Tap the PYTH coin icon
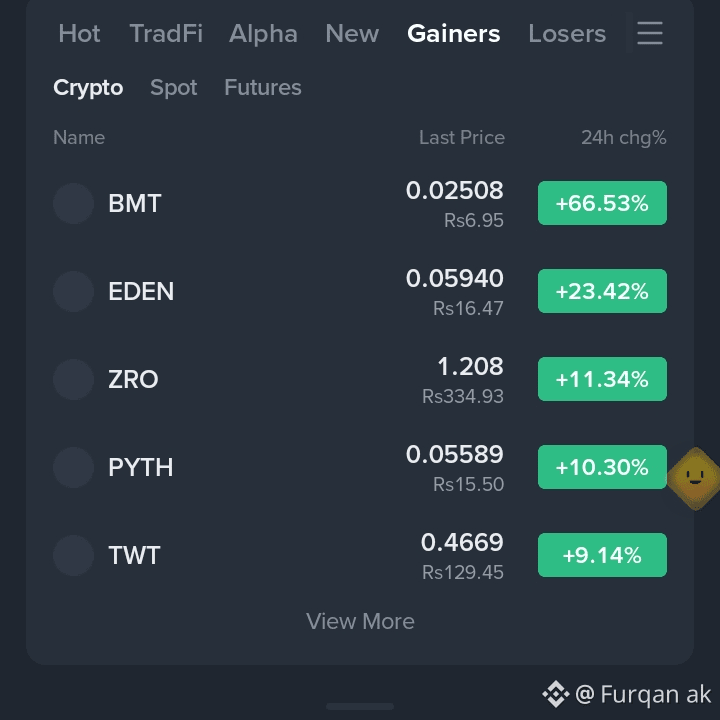Viewport: 720px width, 720px height. pos(73,467)
